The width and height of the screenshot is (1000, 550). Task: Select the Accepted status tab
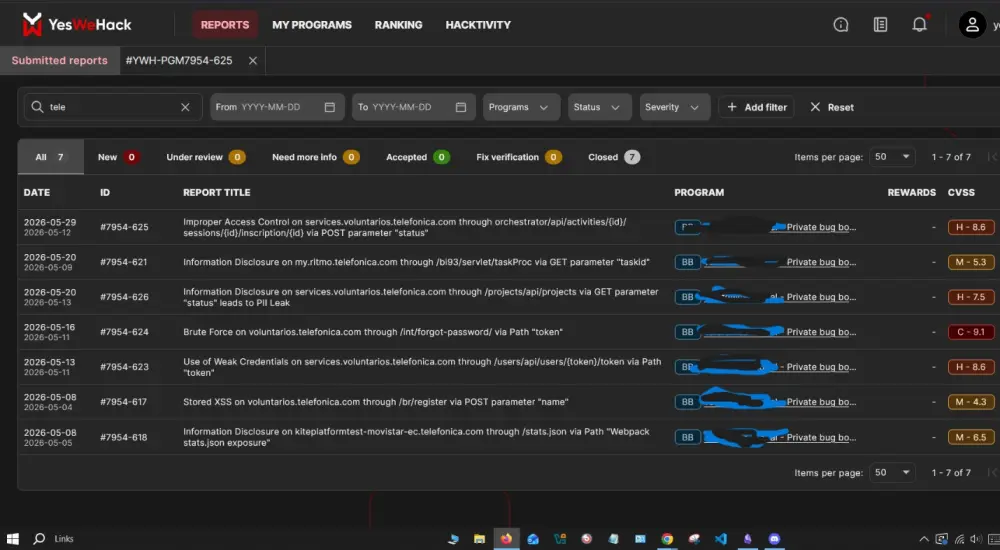click(418, 157)
